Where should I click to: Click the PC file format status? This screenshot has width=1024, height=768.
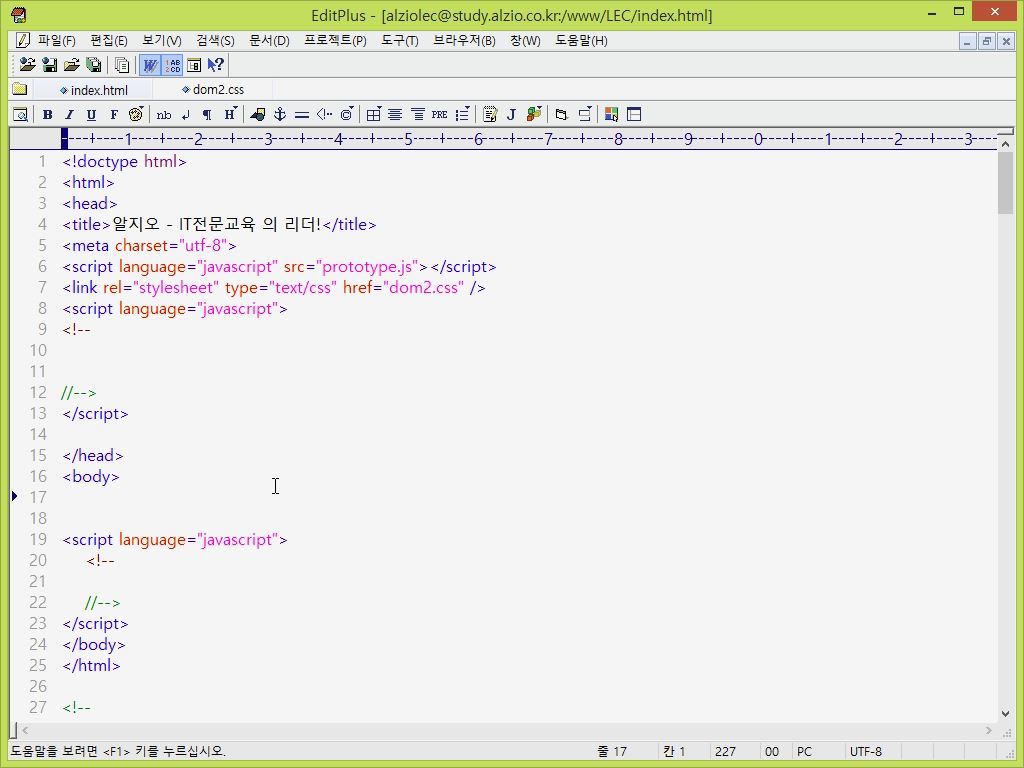tap(805, 752)
